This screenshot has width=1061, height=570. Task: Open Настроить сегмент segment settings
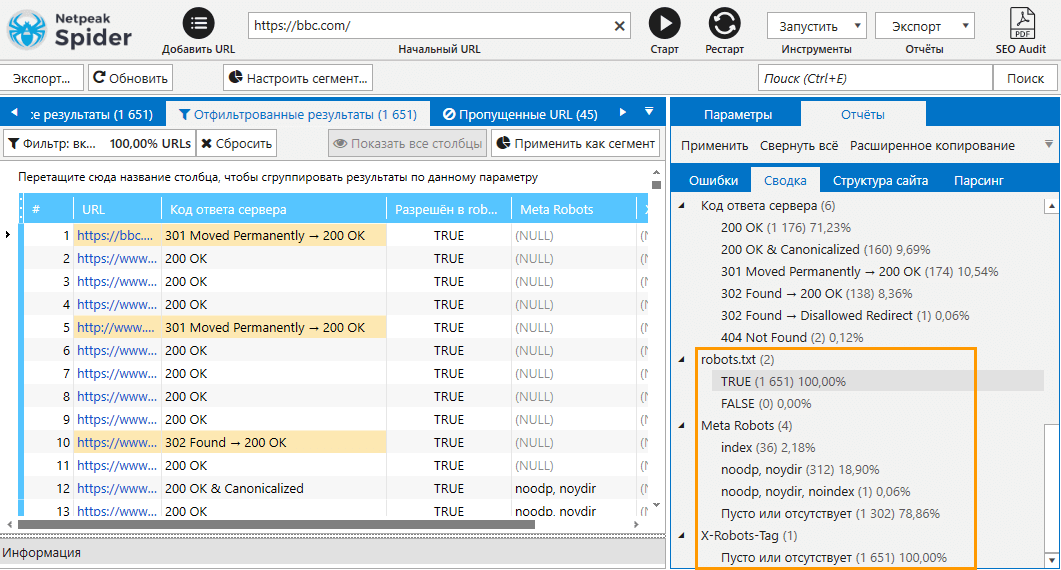click(298, 78)
